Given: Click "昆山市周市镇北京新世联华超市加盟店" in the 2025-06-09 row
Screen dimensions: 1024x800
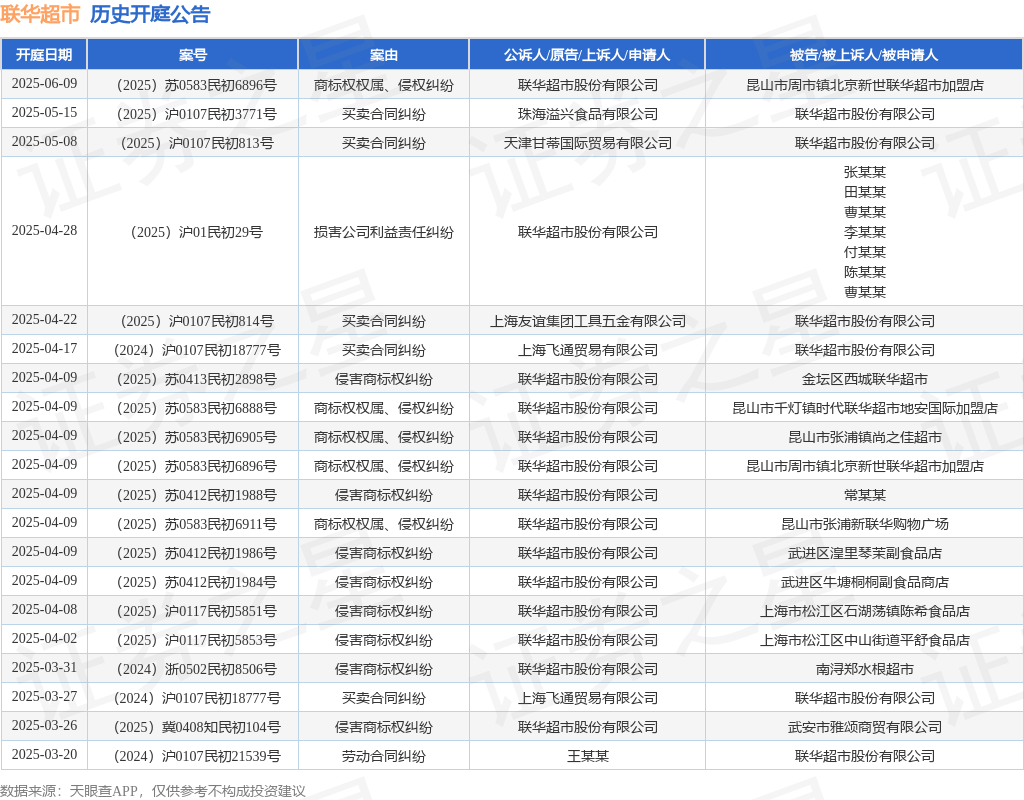Looking at the screenshot, I should [x=865, y=86].
